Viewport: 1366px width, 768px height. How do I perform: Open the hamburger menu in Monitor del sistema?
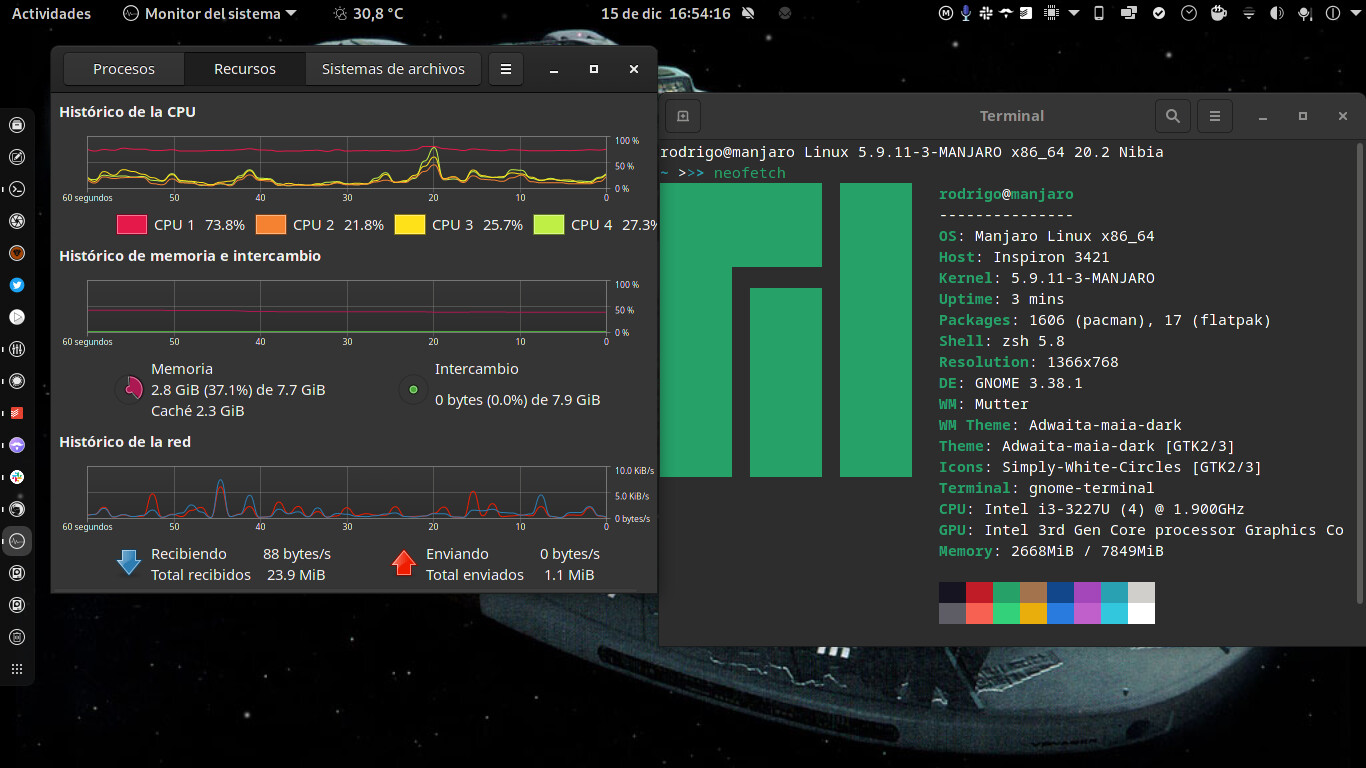[506, 69]
